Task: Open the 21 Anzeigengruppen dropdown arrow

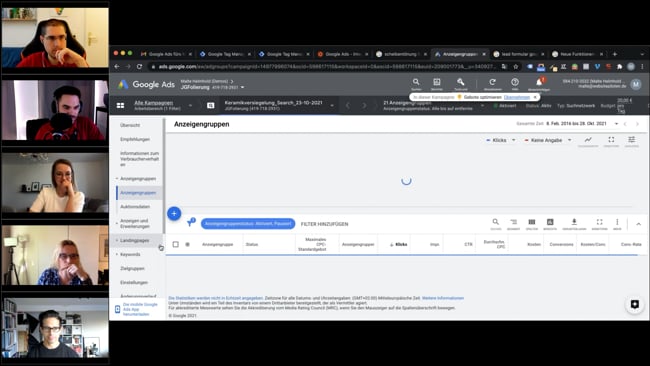Action: click(482, 106)
